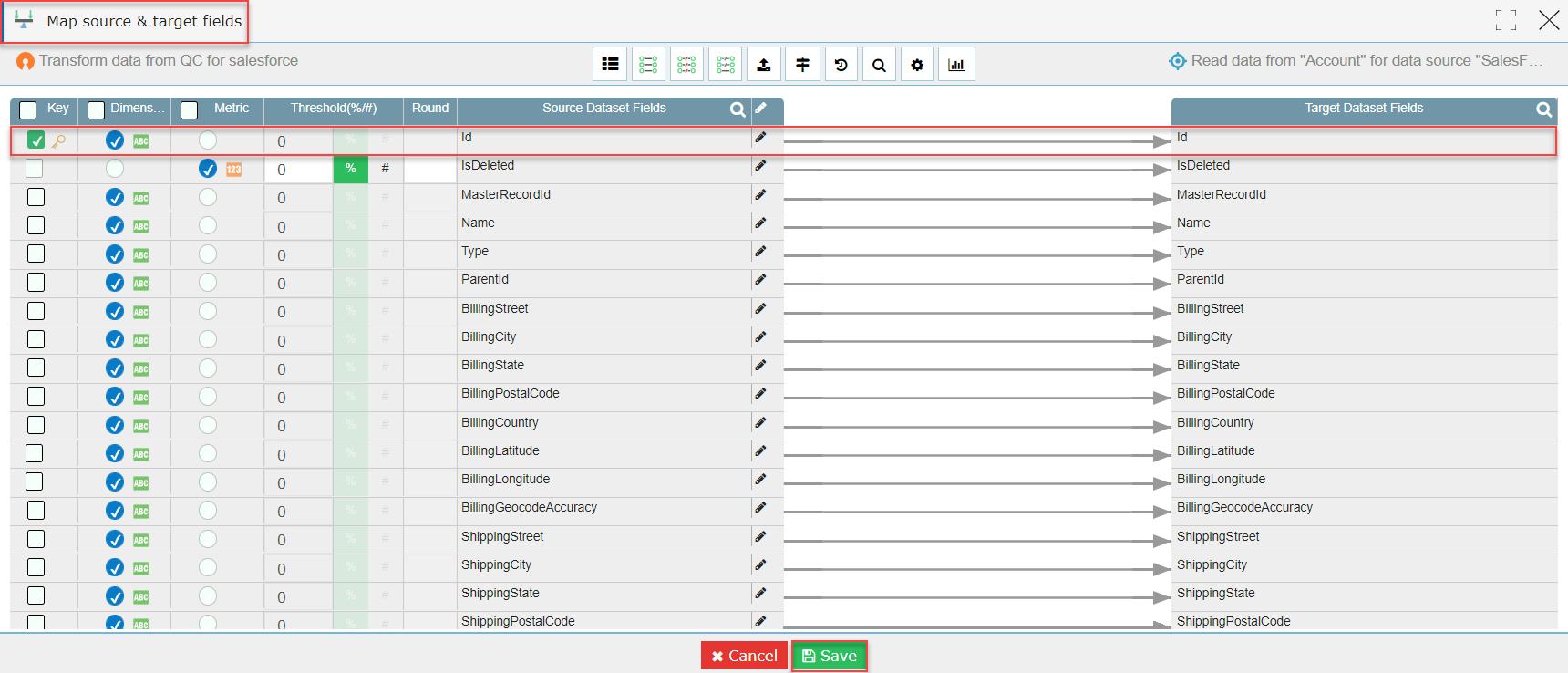The width and height of the screenshot is (1568, 673).
Task: Click the BillingLongitude source field
Action: (x=505, y=479)
